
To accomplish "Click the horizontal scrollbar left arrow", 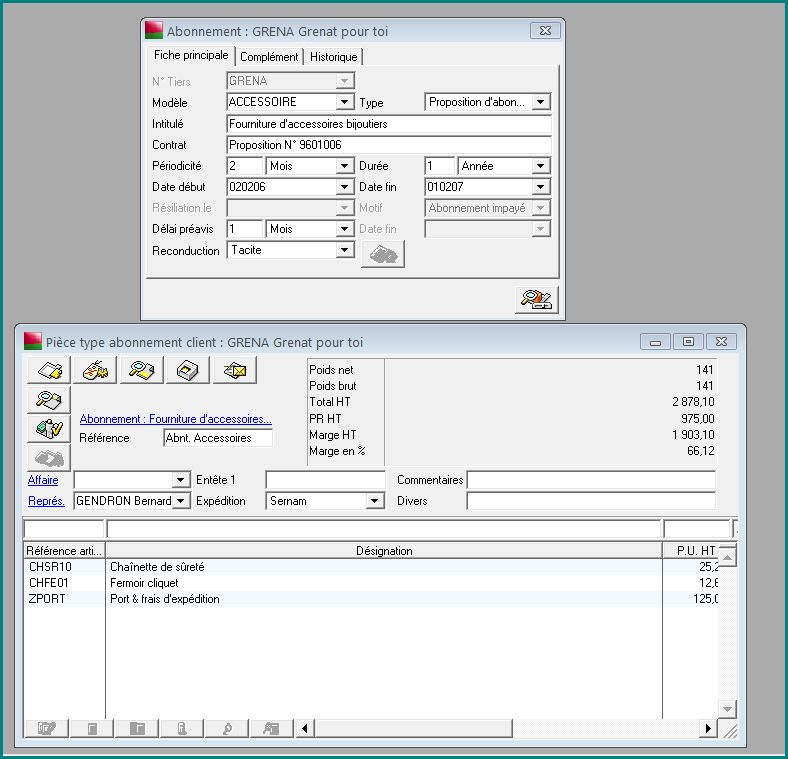I will [305, 728].
